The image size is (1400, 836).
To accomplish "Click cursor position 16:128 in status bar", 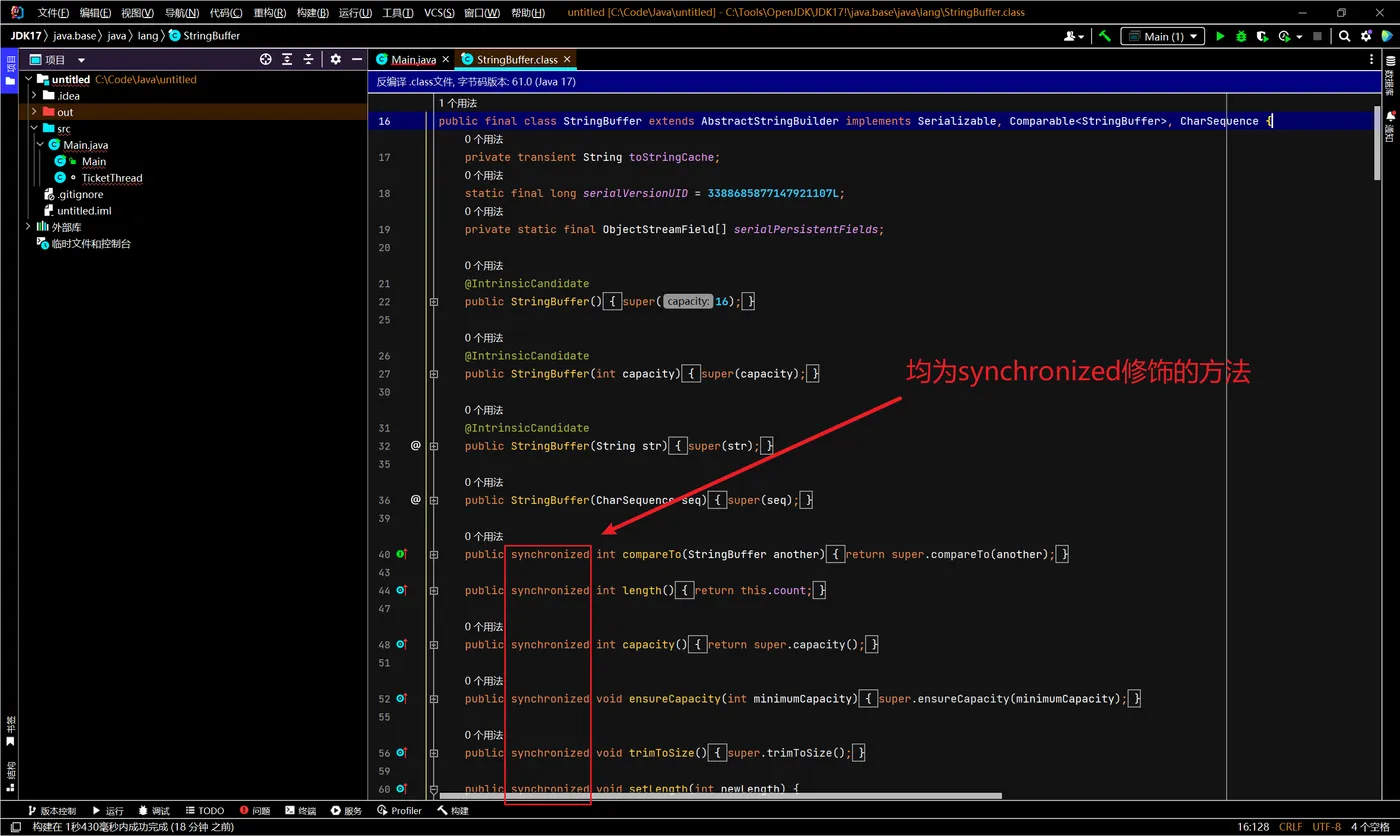I will tap(1252, 827).
